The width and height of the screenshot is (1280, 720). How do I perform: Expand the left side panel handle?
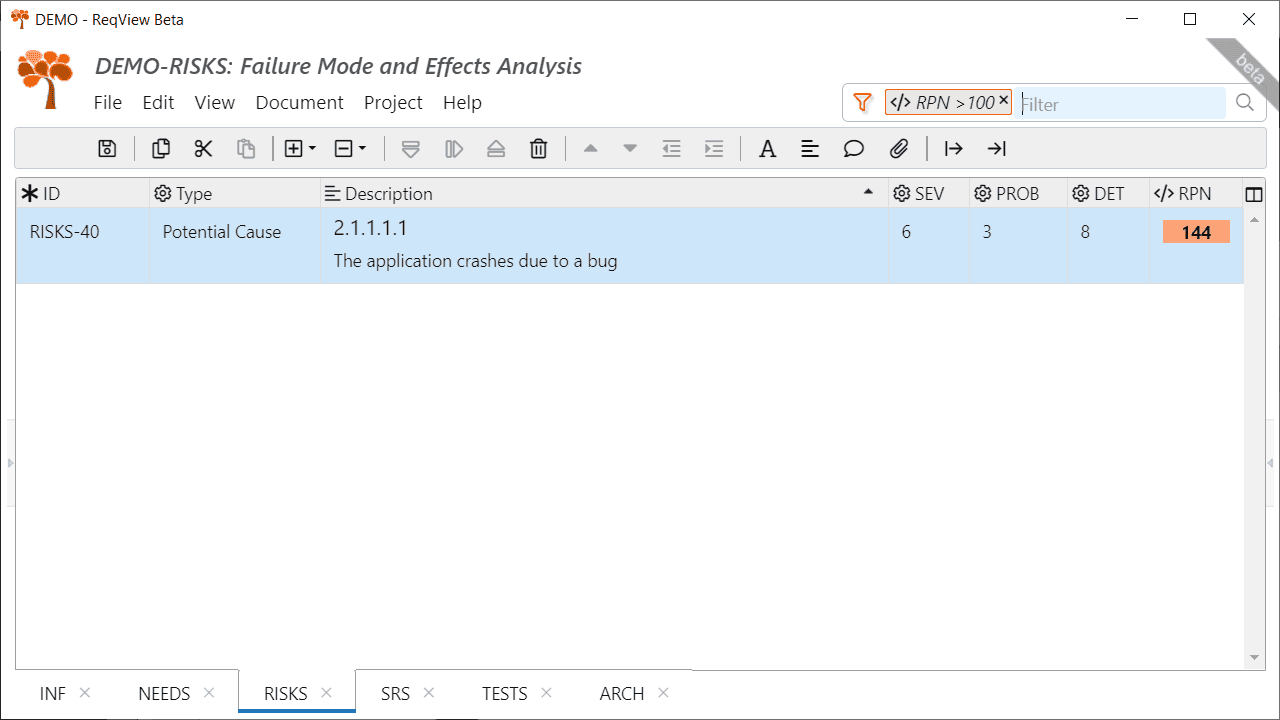[x=10, y=463]
